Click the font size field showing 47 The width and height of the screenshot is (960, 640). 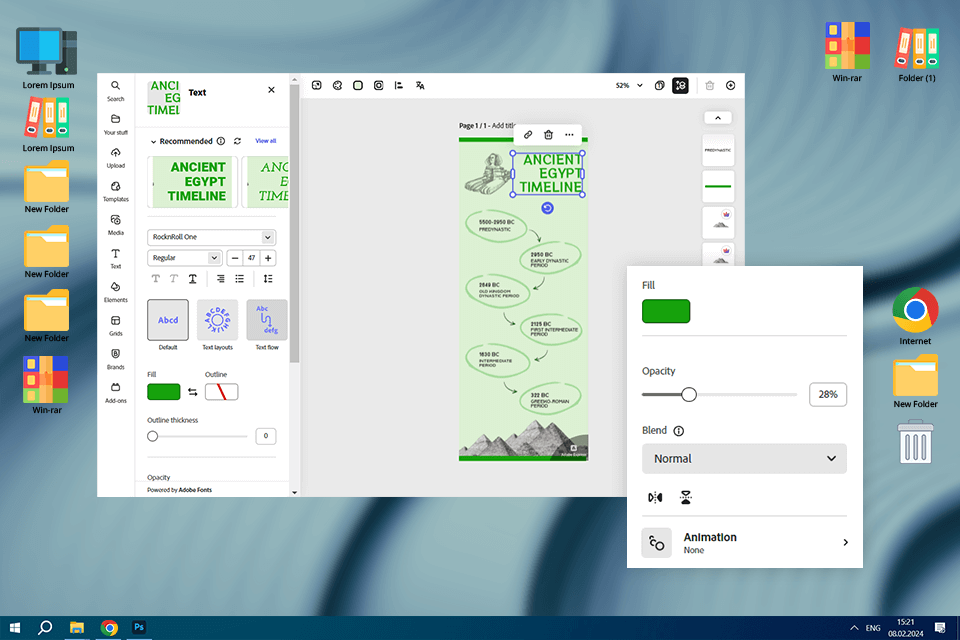tap(251, 258)
